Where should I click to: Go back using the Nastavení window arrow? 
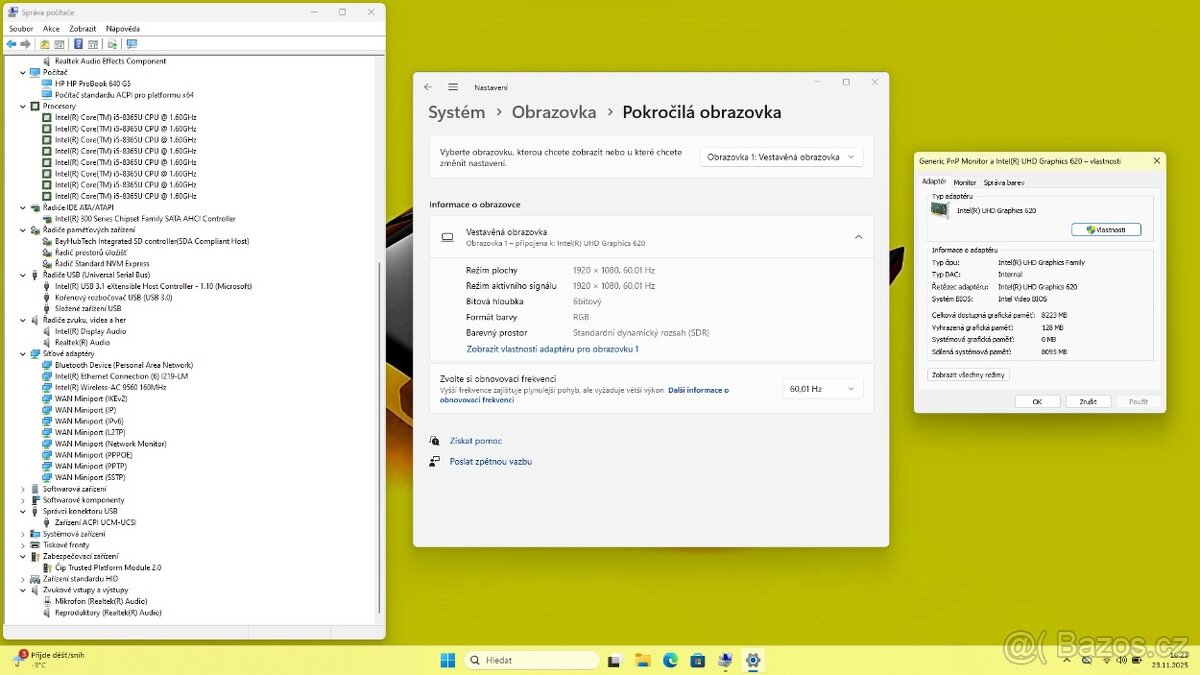click(428, 87)
